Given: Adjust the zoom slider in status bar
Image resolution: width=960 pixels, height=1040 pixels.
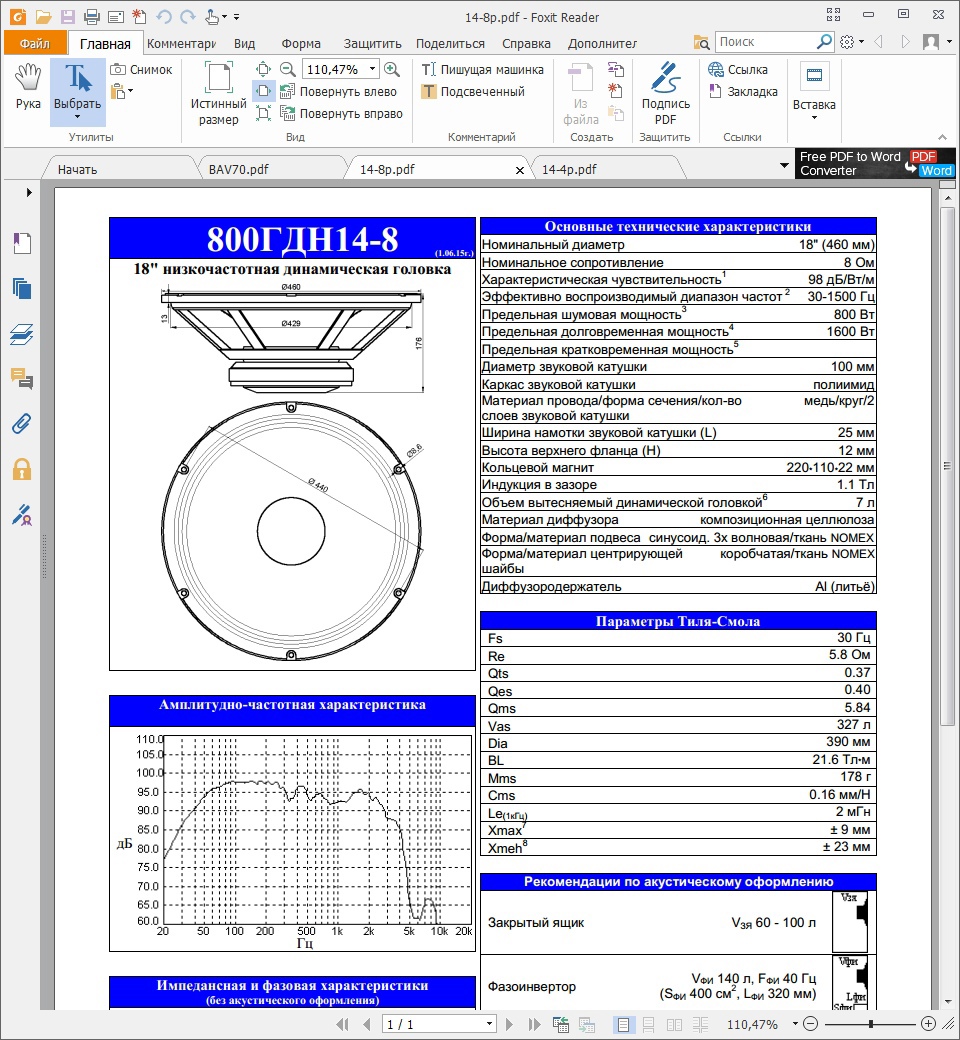Looking at the screenshot, I should pyautogui.click(x=869, y=1024).
